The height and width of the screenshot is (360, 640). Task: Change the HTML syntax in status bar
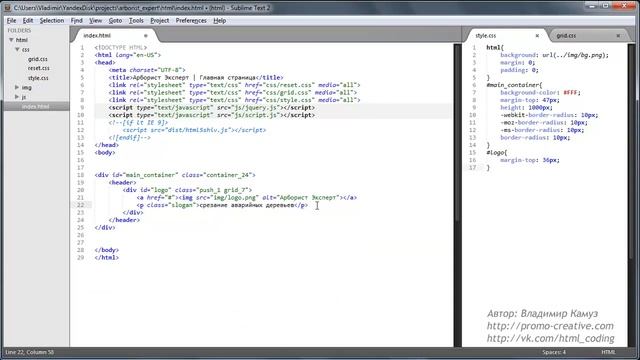[608, 352]
